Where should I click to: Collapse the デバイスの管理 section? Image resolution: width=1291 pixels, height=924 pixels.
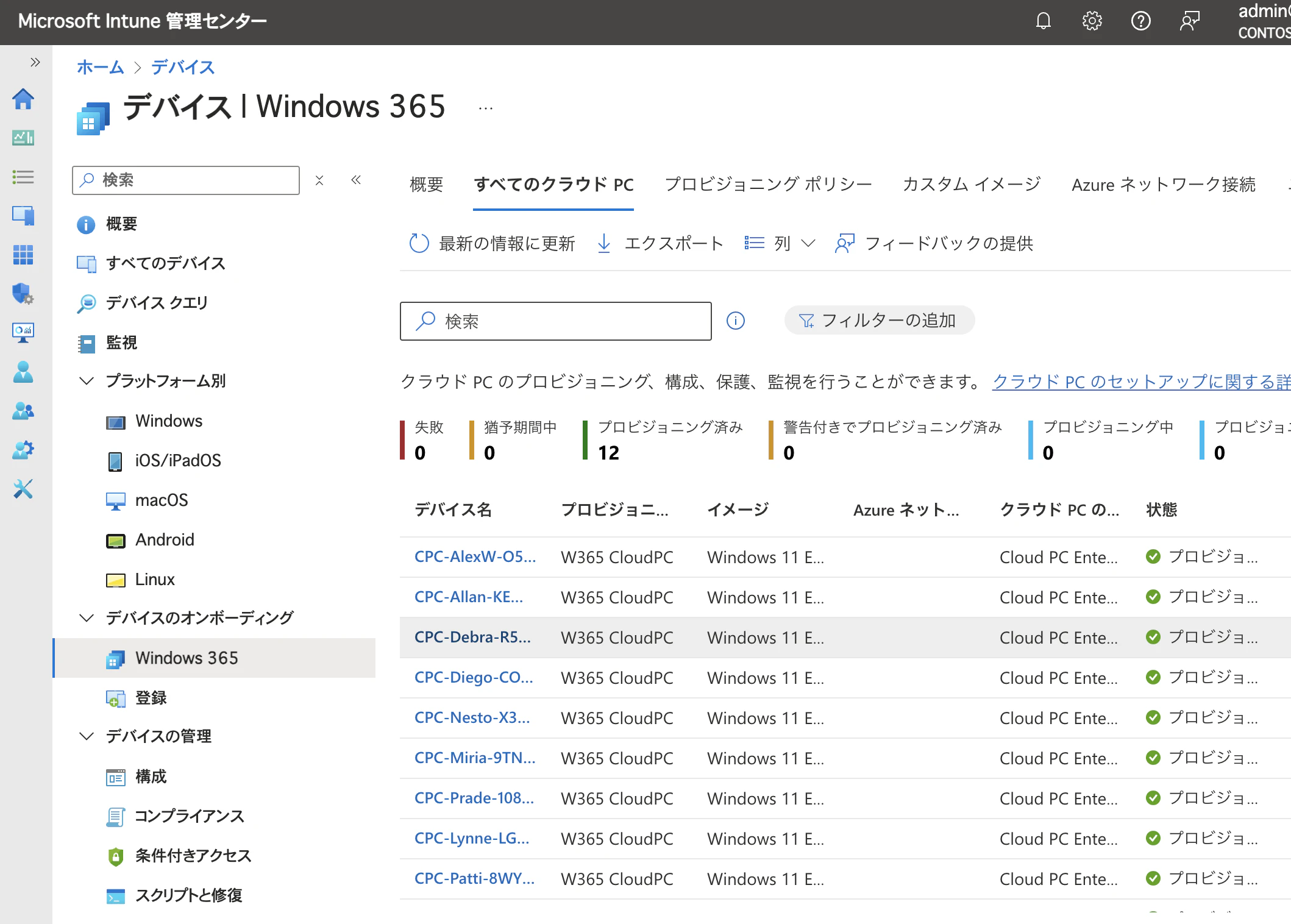point(87,736)
